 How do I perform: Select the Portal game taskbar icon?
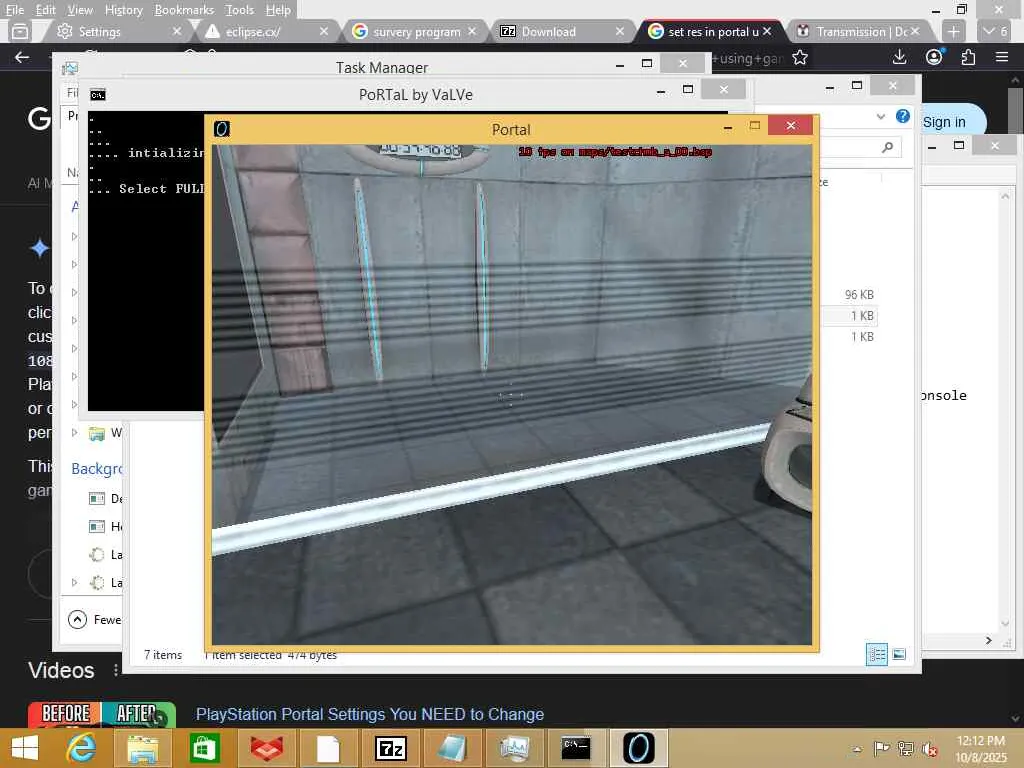(x=638, y=748)
